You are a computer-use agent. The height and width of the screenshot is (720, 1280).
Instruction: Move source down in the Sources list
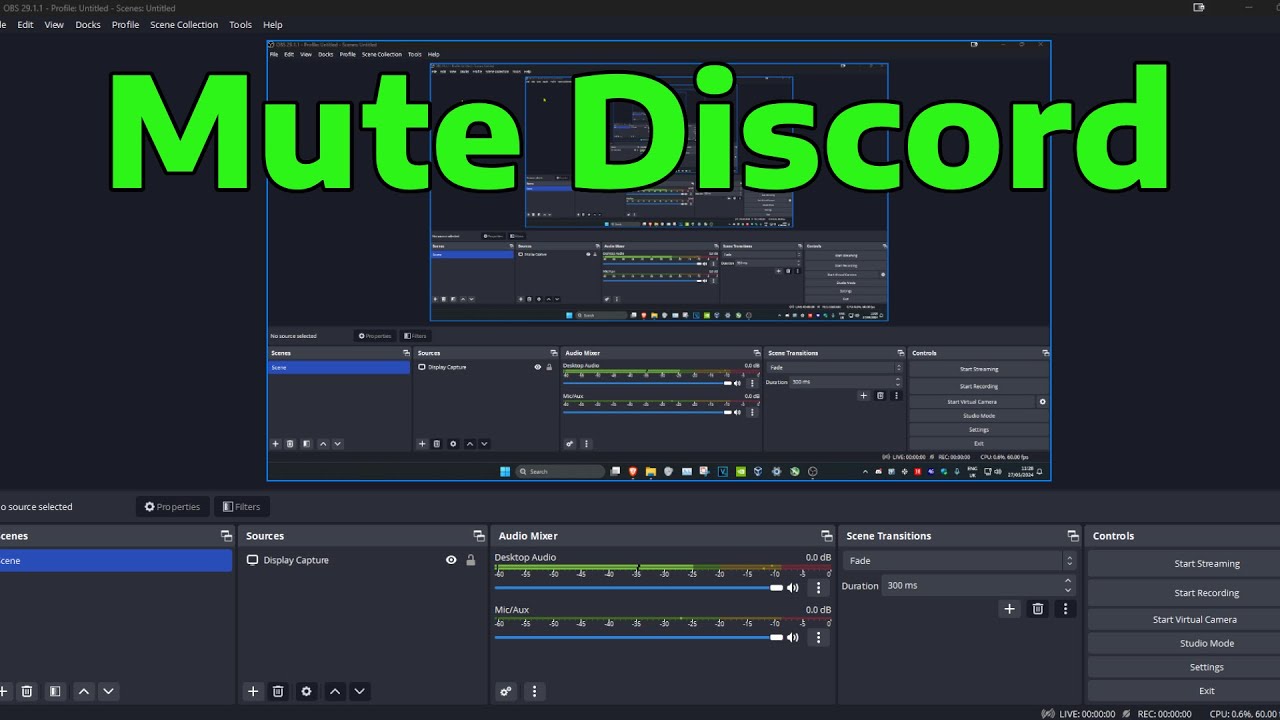(x=360, y=691)
